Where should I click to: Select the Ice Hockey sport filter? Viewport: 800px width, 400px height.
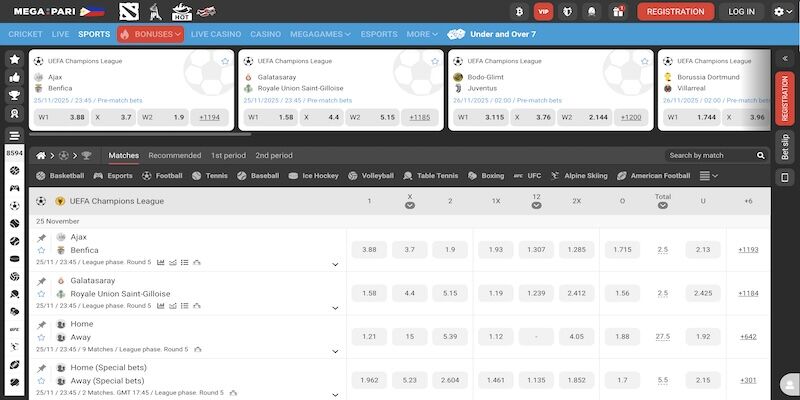pos(314,176)
